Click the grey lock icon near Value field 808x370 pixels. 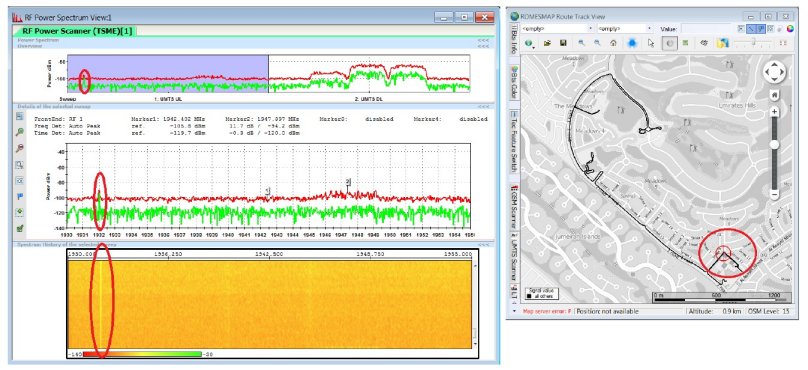tap(780, 29)
